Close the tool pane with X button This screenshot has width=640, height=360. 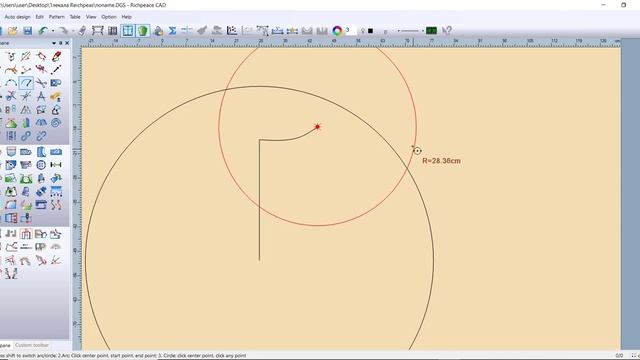67,43
